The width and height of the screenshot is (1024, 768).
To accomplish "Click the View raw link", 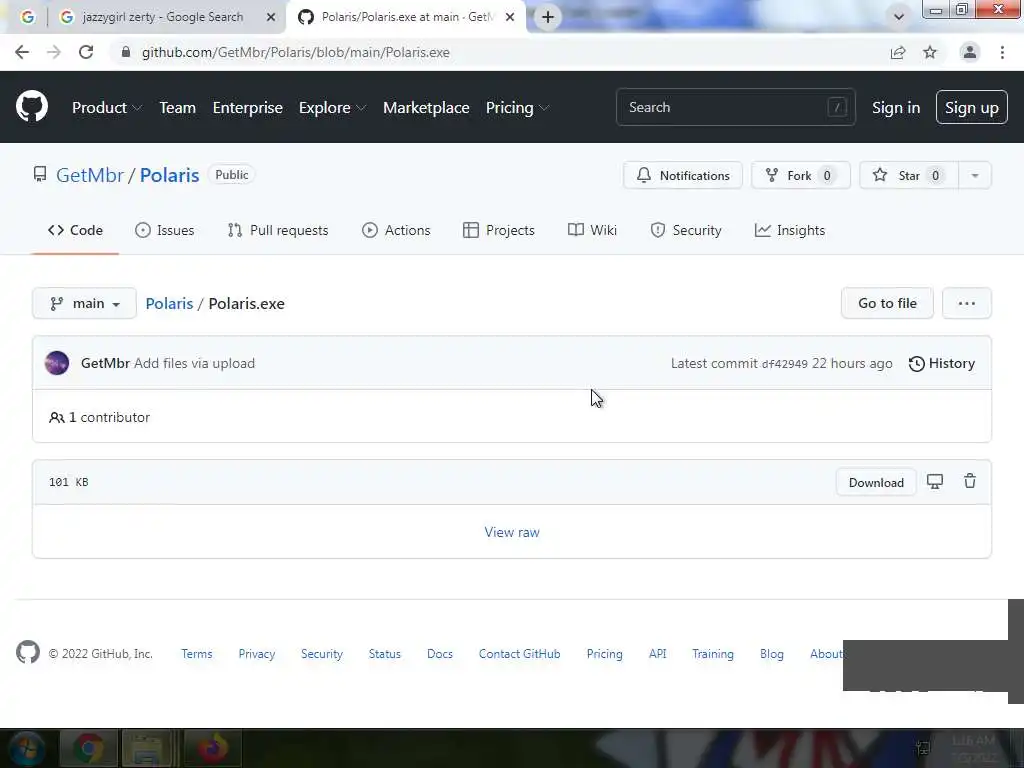I will tap(512, 532).
